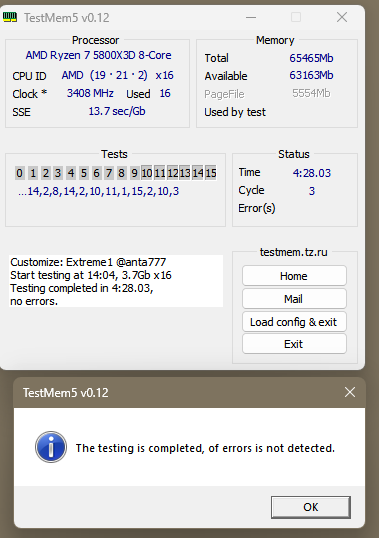Click the CPU ID value AMD (19 · 21 · 2)
This screenshot has height=538, width=379.
click(x=105, y=75)
